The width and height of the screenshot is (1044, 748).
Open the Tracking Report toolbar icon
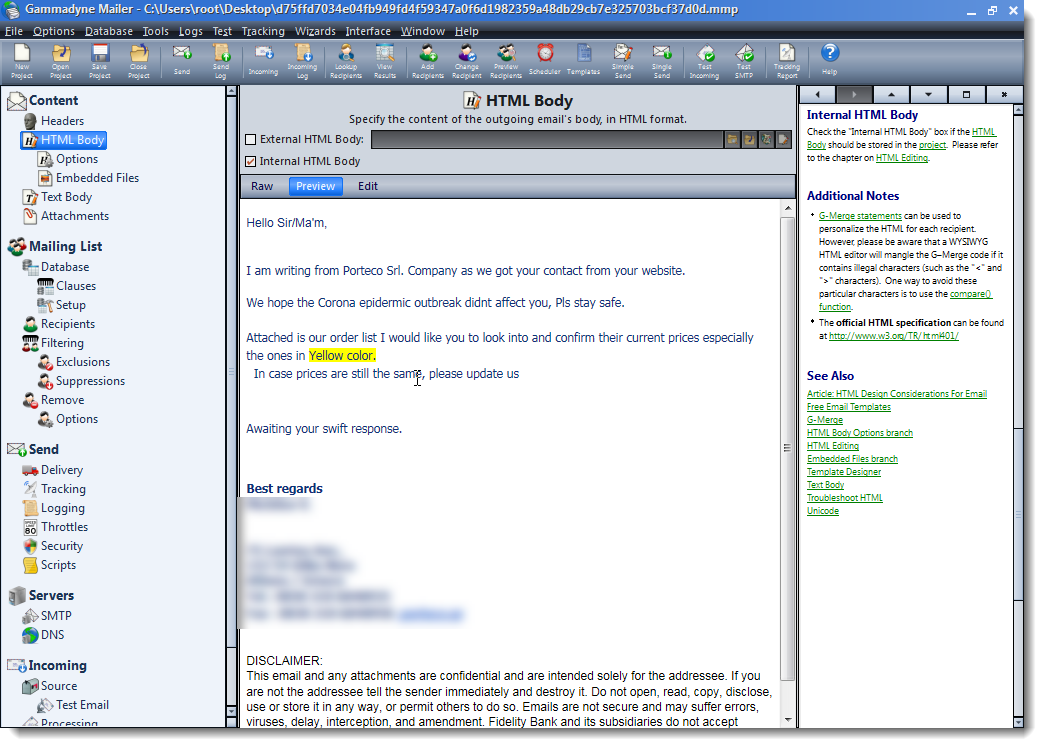[787, 61]
